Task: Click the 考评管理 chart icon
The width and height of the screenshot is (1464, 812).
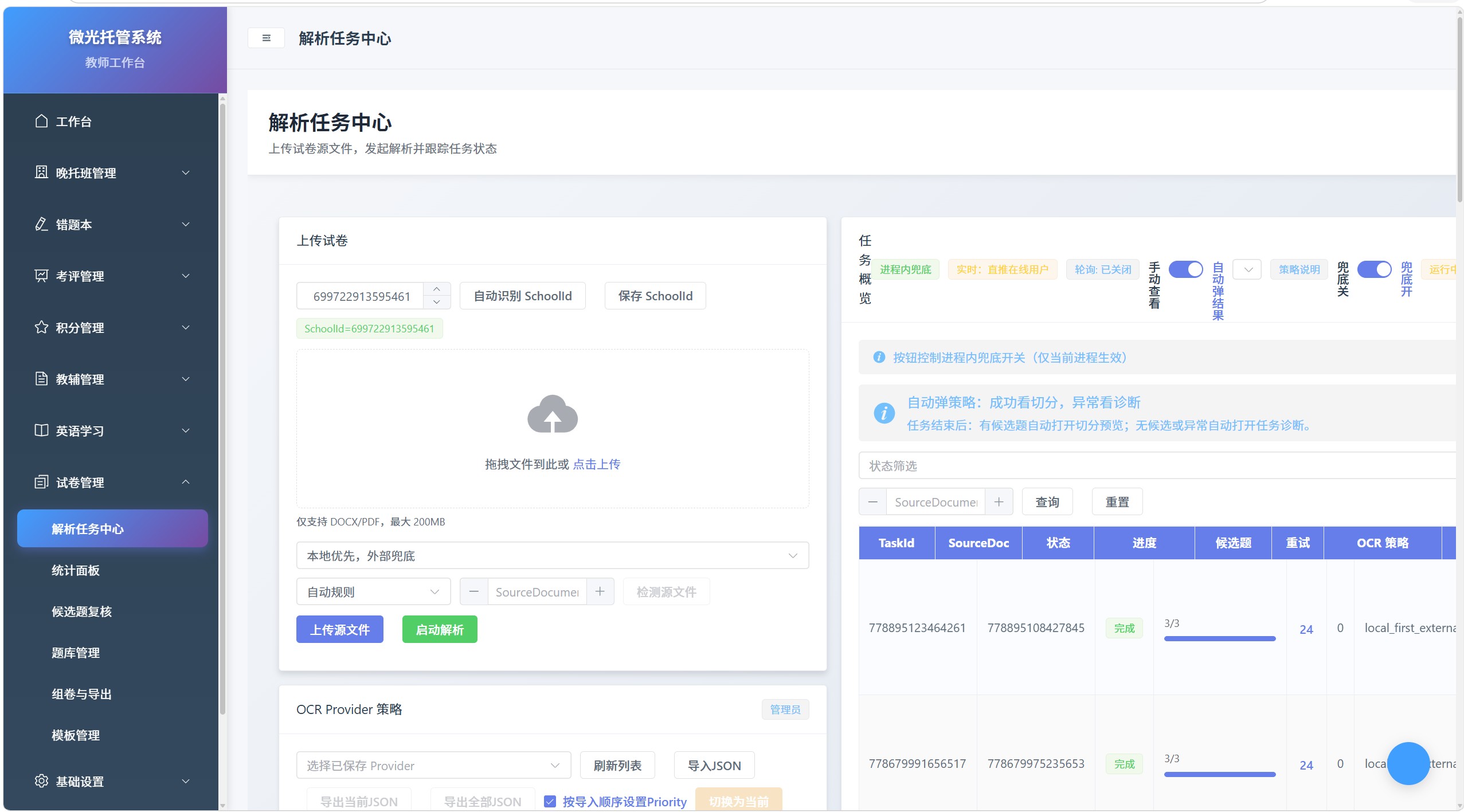Action: click(41, 276)
